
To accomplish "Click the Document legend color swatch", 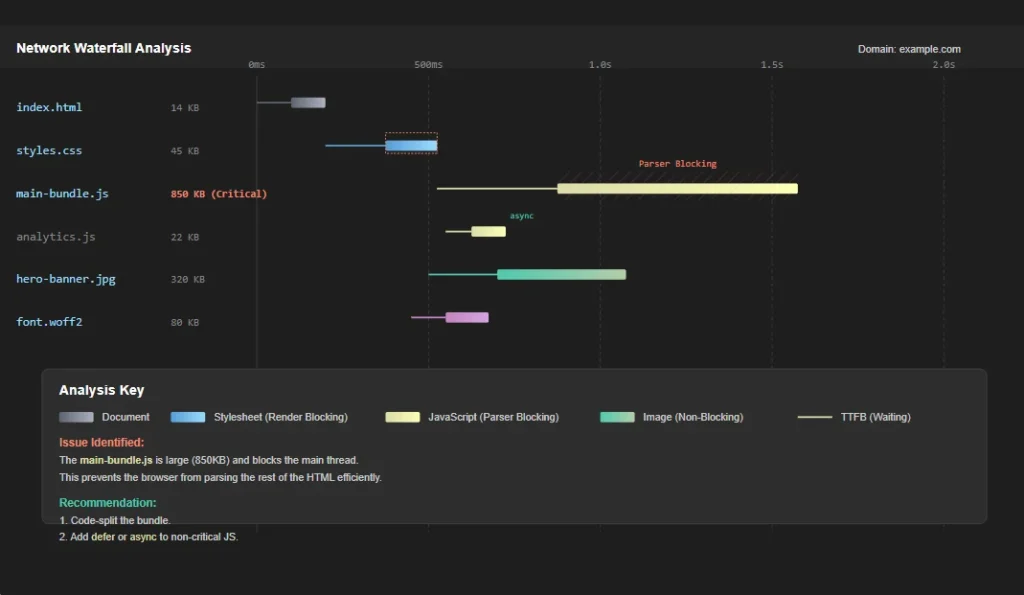I will point(76,417).
